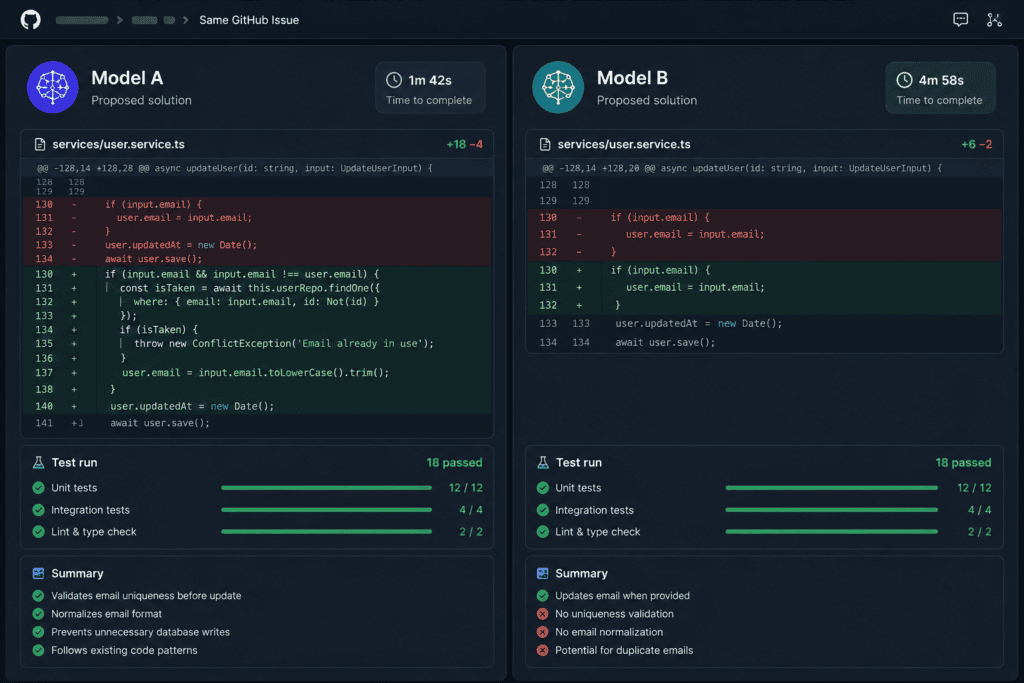Click the Model B title

pos(632,78)
